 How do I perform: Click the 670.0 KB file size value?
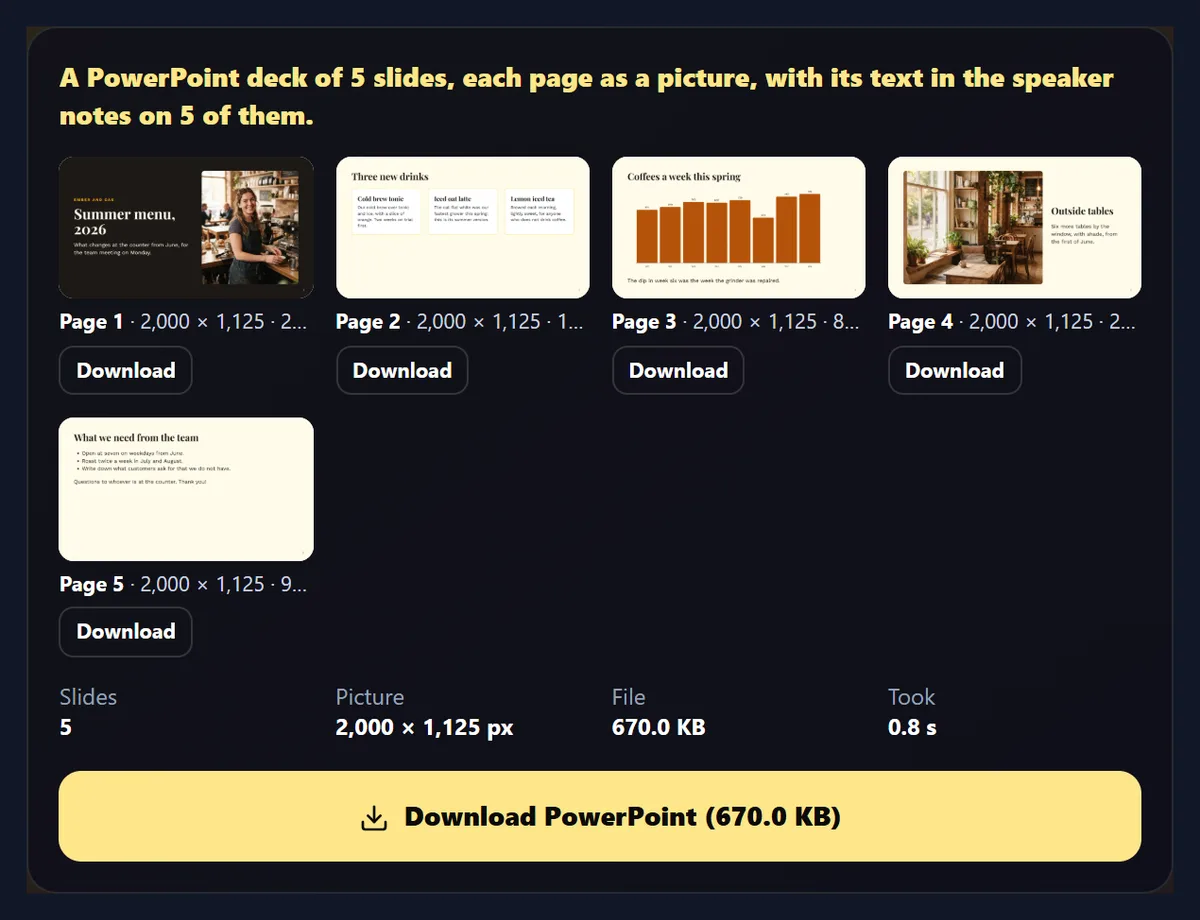pyautogui.click(x=659, y=727)
